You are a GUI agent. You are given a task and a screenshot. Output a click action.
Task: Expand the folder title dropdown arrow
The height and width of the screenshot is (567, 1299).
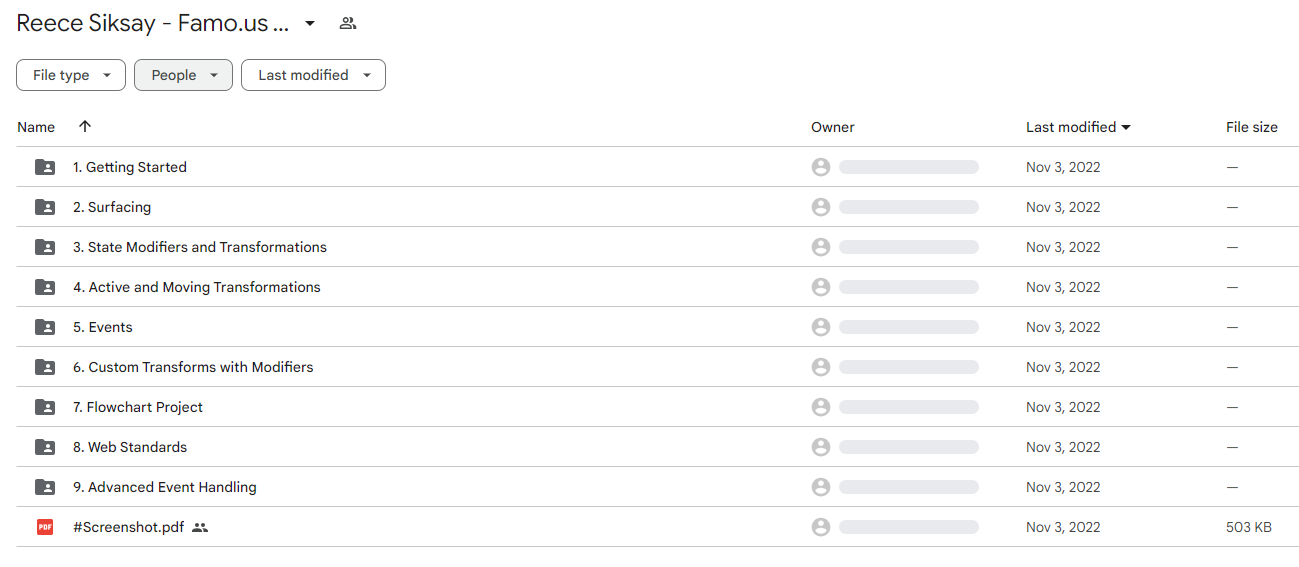click(x=310, y=23)
